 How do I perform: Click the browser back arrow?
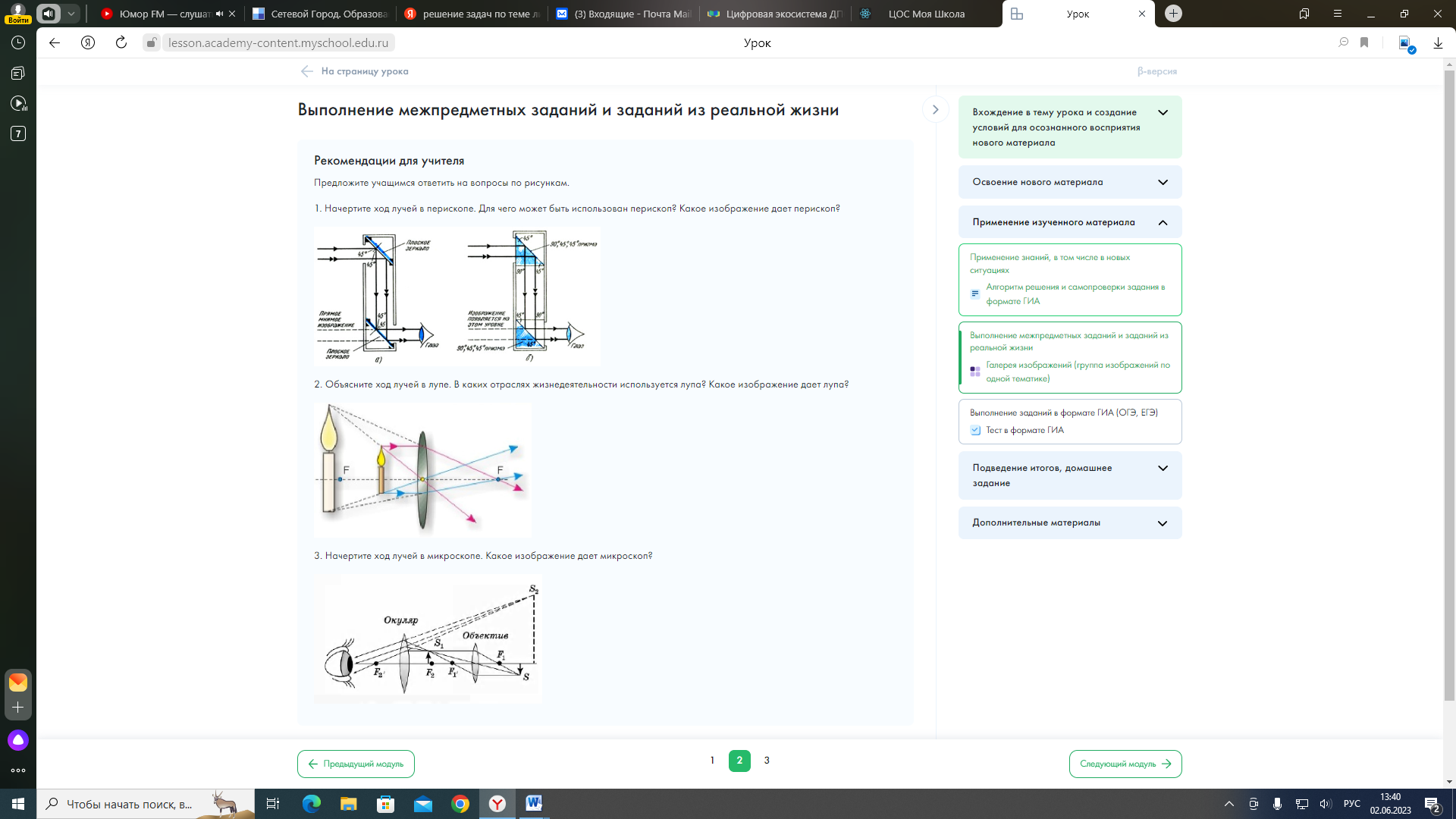click(55, 43)
